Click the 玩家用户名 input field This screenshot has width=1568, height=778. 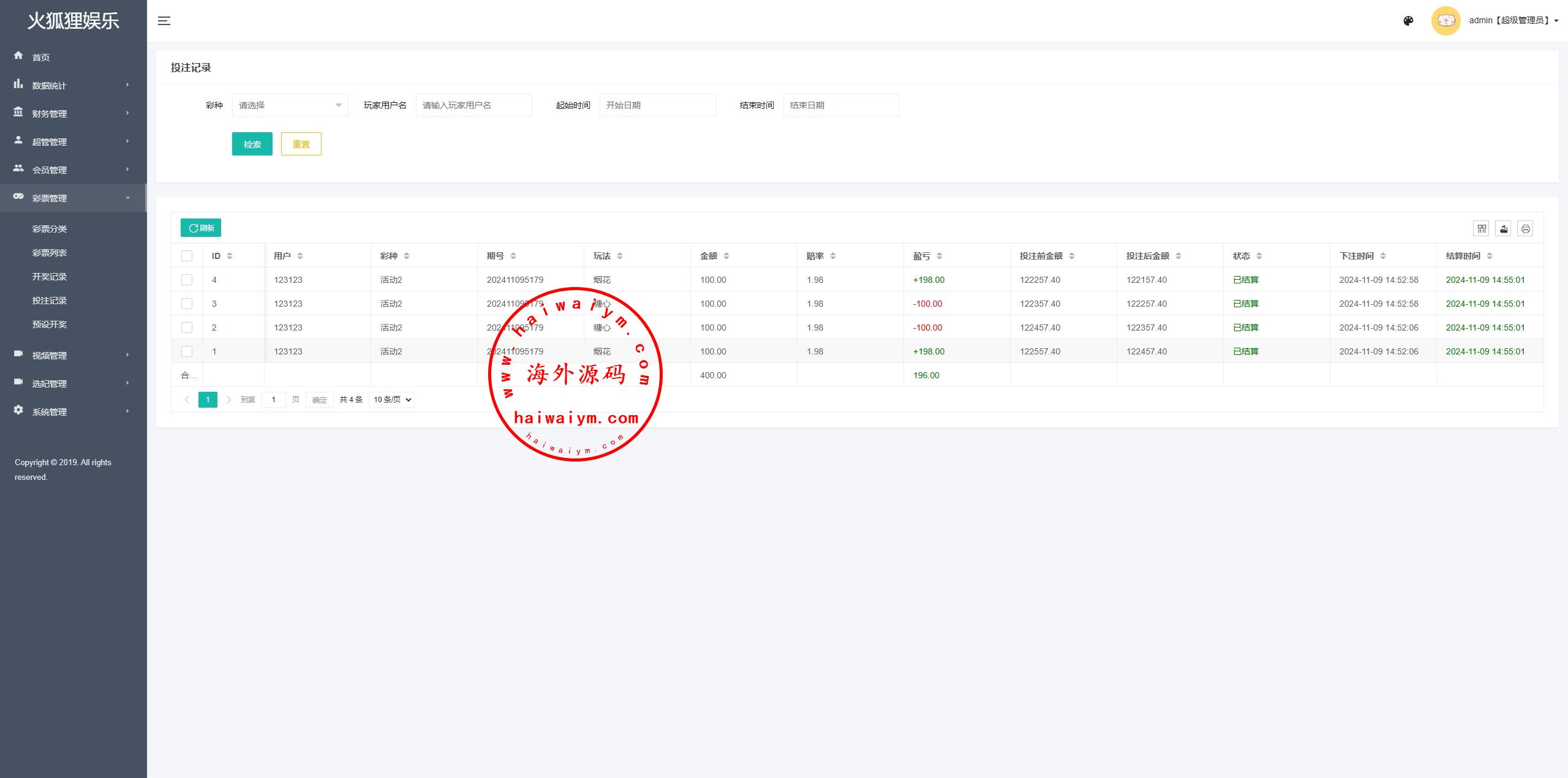(473, 105)
